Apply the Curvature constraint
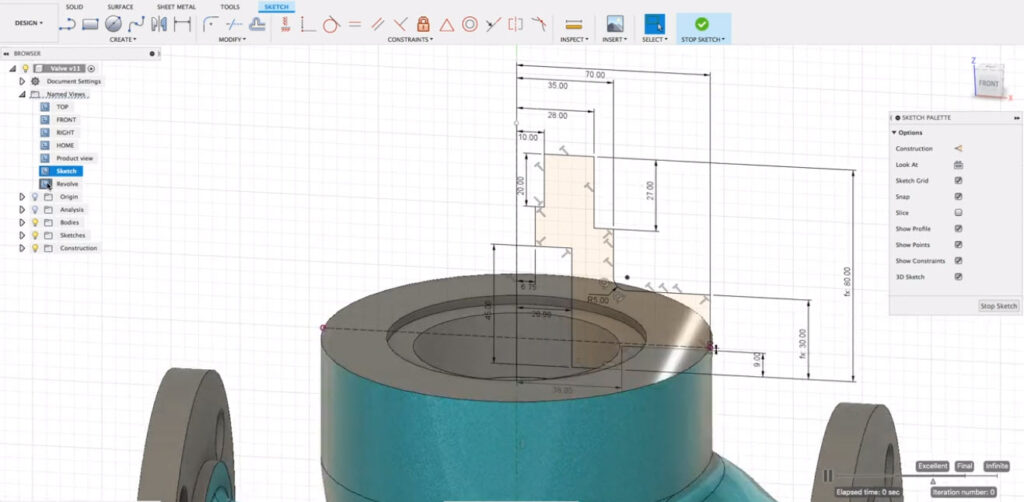The width and height of the screenshot is (1024, 502). (x=538, y=25)
